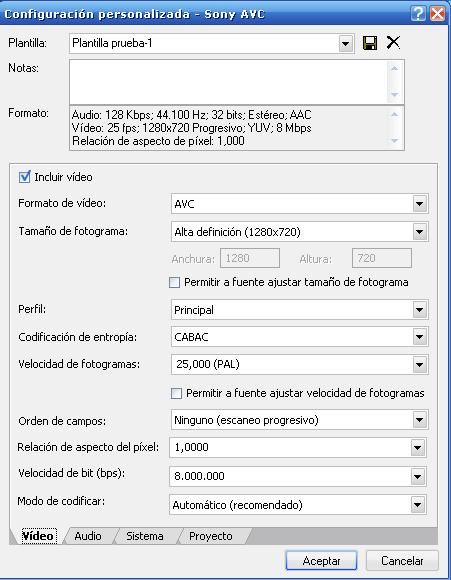Screen dimensions: 451x580
Task: Click the Cancelar button
Action: coord(402,561)
